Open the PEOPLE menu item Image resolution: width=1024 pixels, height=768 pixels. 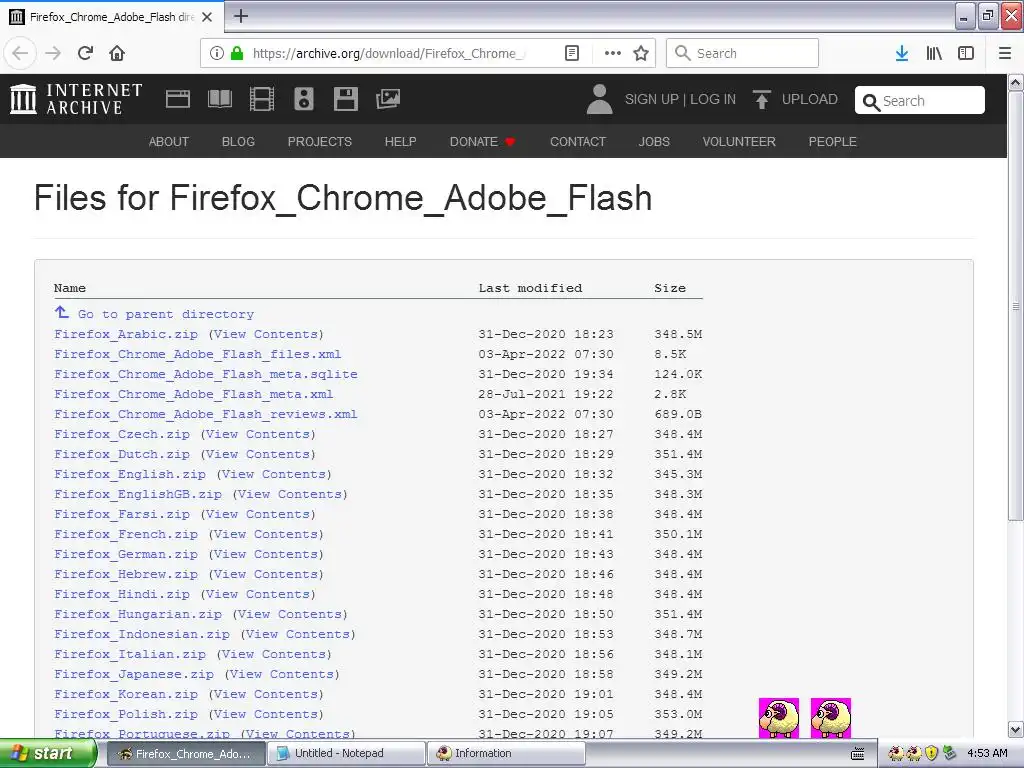point(832,142)
